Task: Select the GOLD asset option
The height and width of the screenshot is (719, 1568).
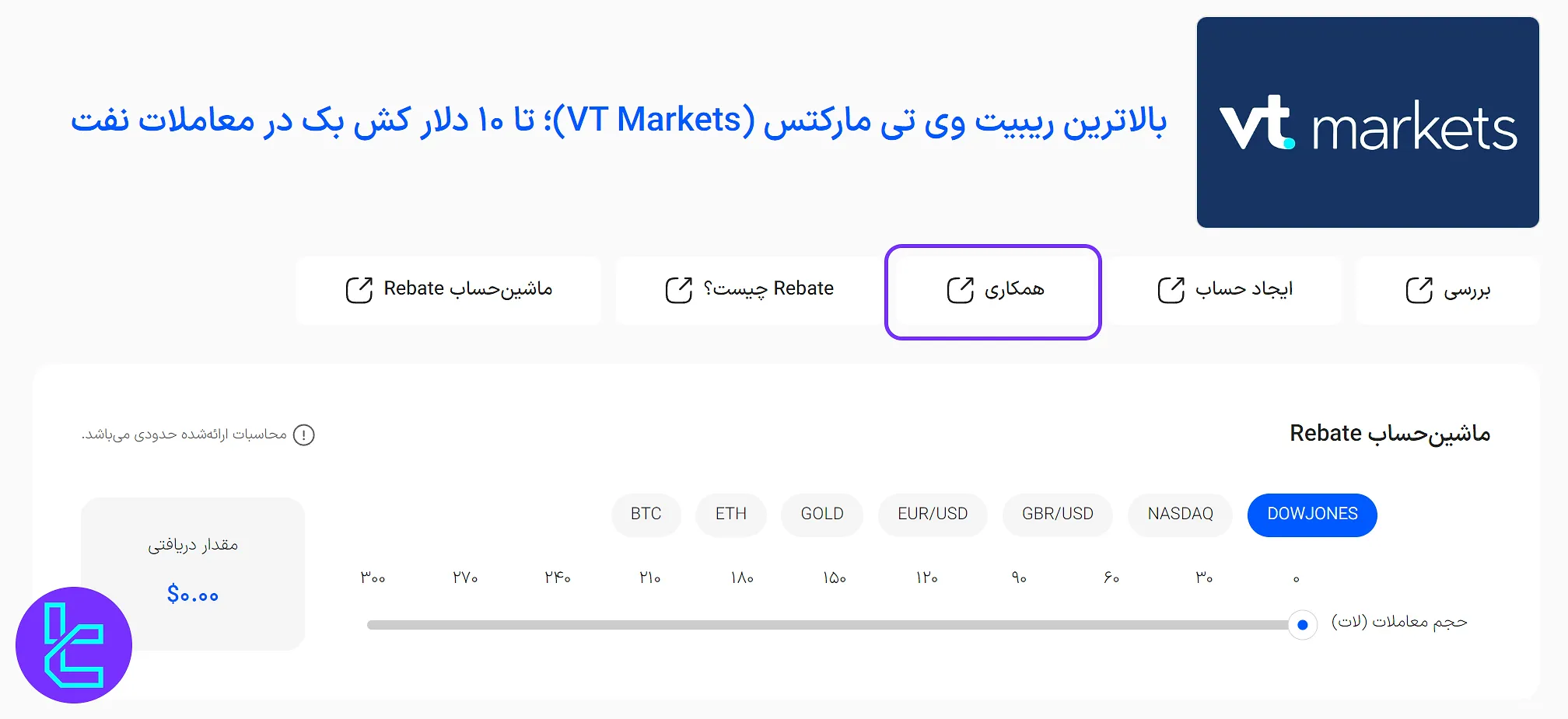Action: coord(821,515)
